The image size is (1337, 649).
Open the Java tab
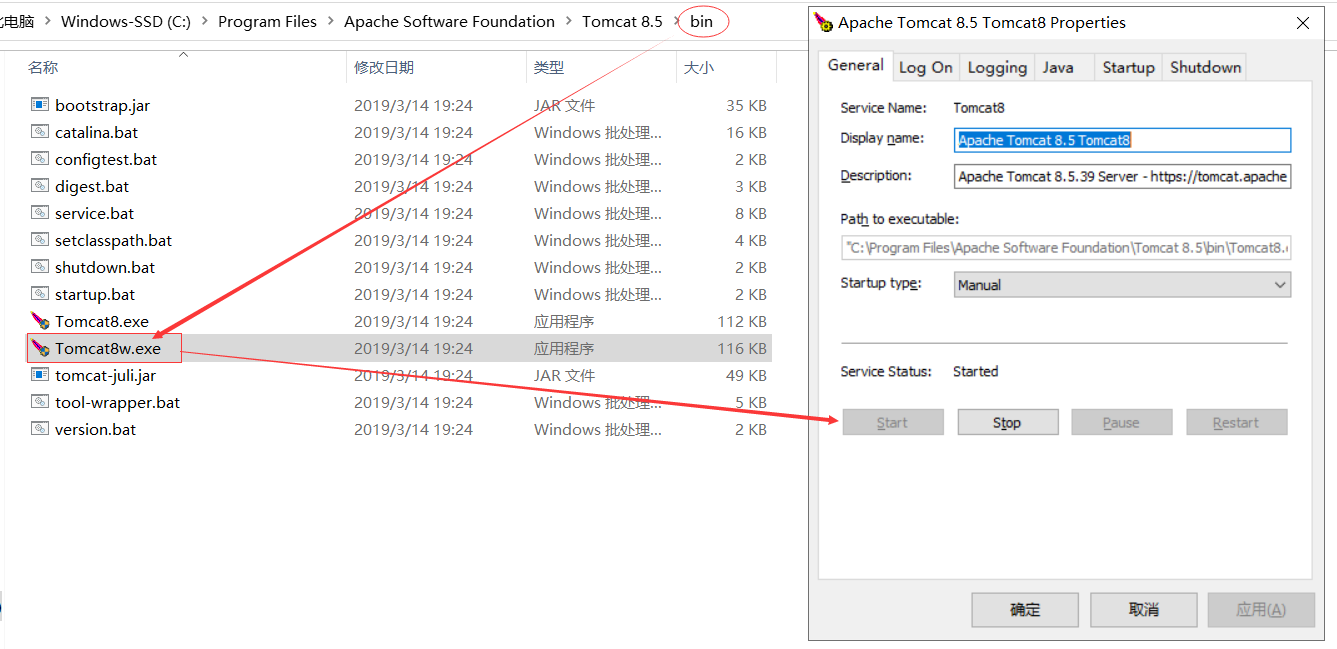1058,67
